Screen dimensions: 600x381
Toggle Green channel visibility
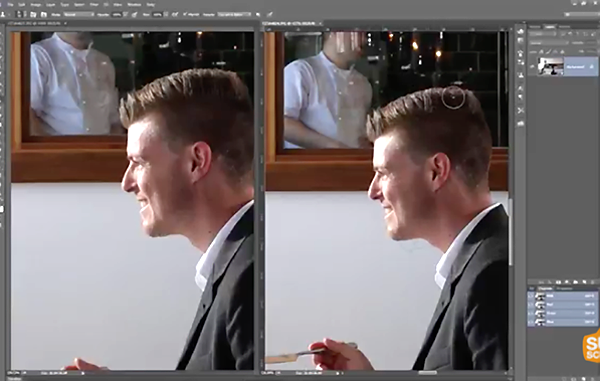(530, 313)
